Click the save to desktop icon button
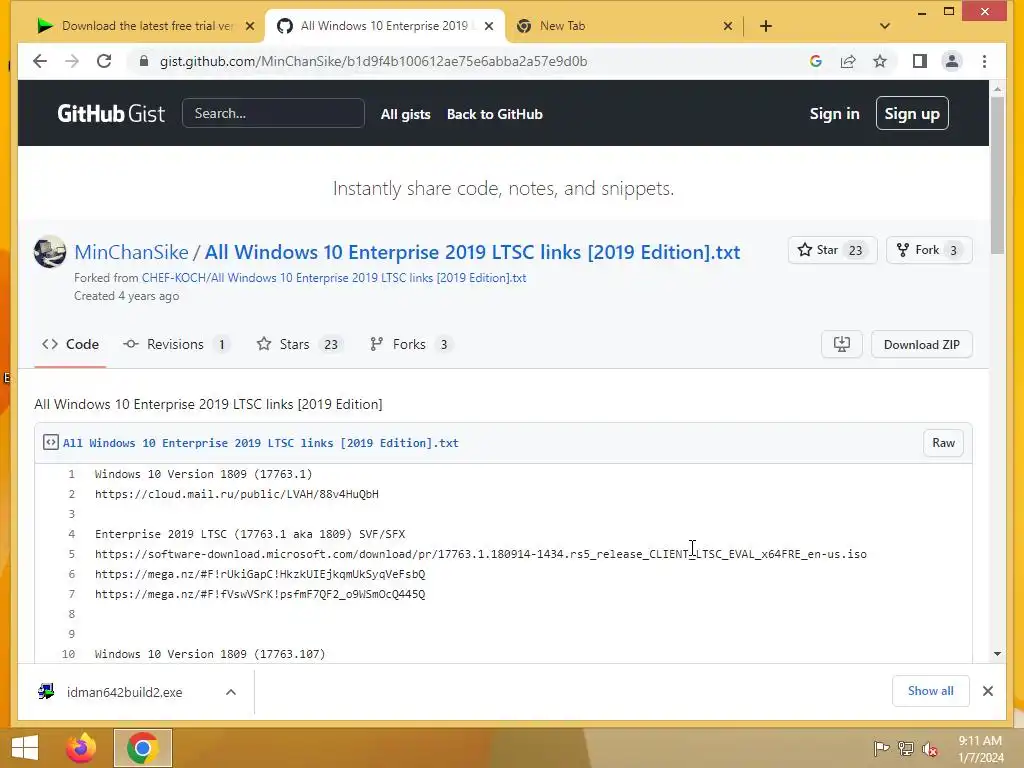This screenshot has height=768, width=1024. (x=842, y=344)
